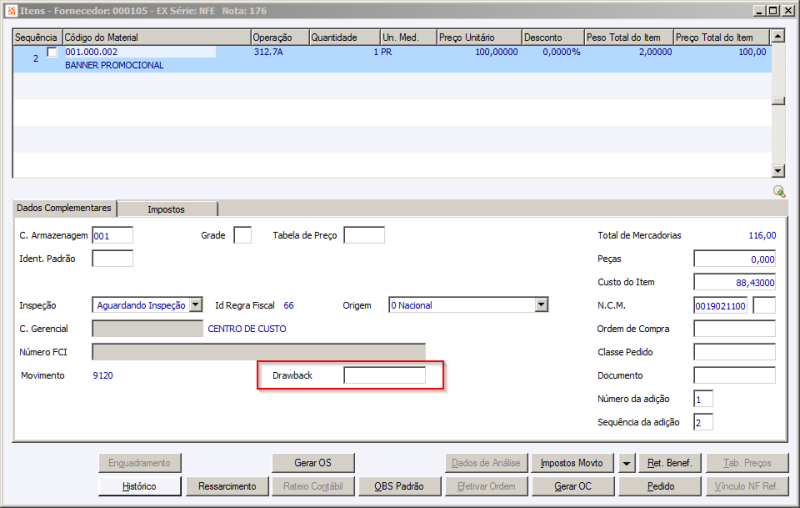Click the Total de Mercadorias value 116,00
The width and height of the screenshot is (800, 508).
(x=762, y=236)
